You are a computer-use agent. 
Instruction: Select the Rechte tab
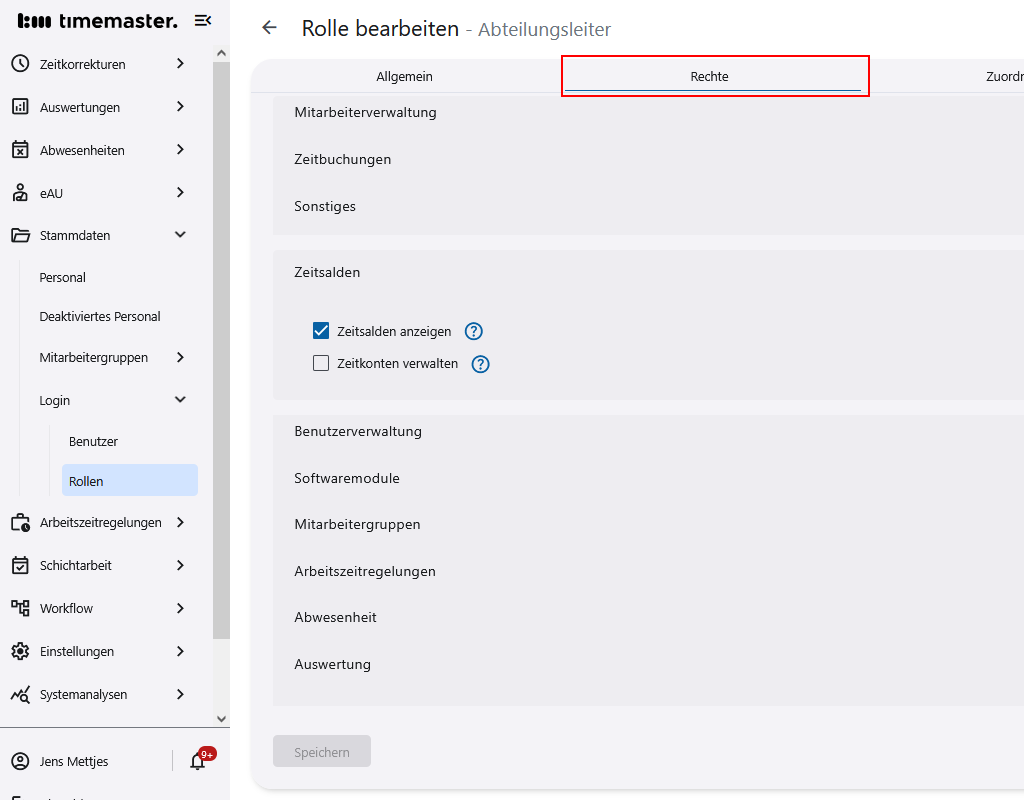point(709,77)
